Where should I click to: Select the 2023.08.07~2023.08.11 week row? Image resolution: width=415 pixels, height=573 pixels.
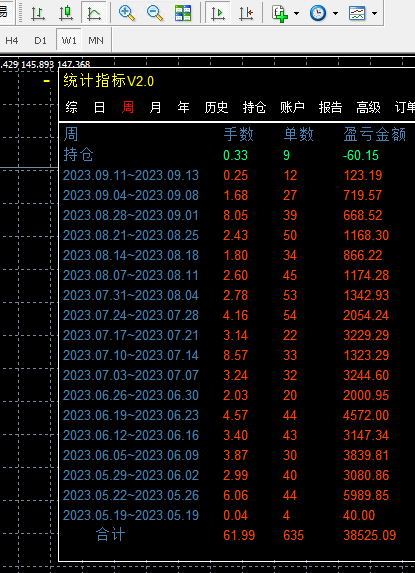tap(131, 275)
